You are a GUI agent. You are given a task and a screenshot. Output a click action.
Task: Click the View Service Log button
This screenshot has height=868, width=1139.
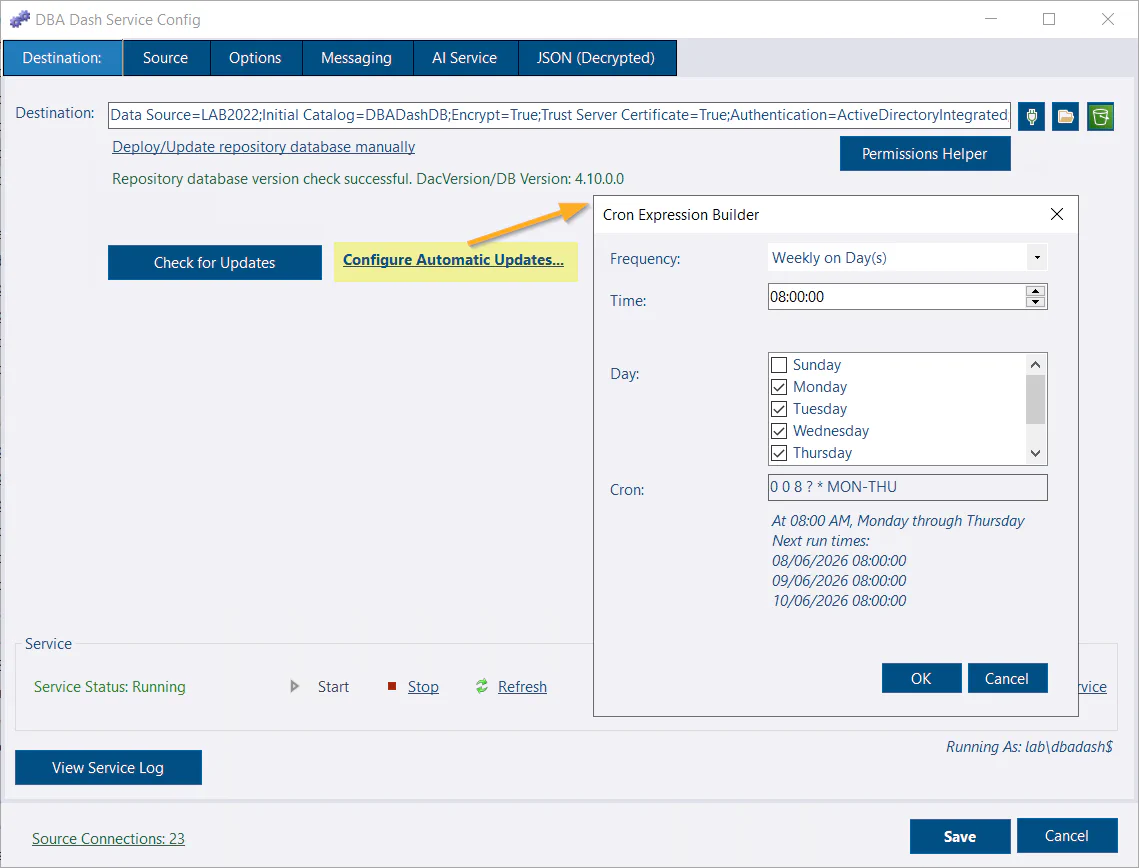click(x=108, y=768)
